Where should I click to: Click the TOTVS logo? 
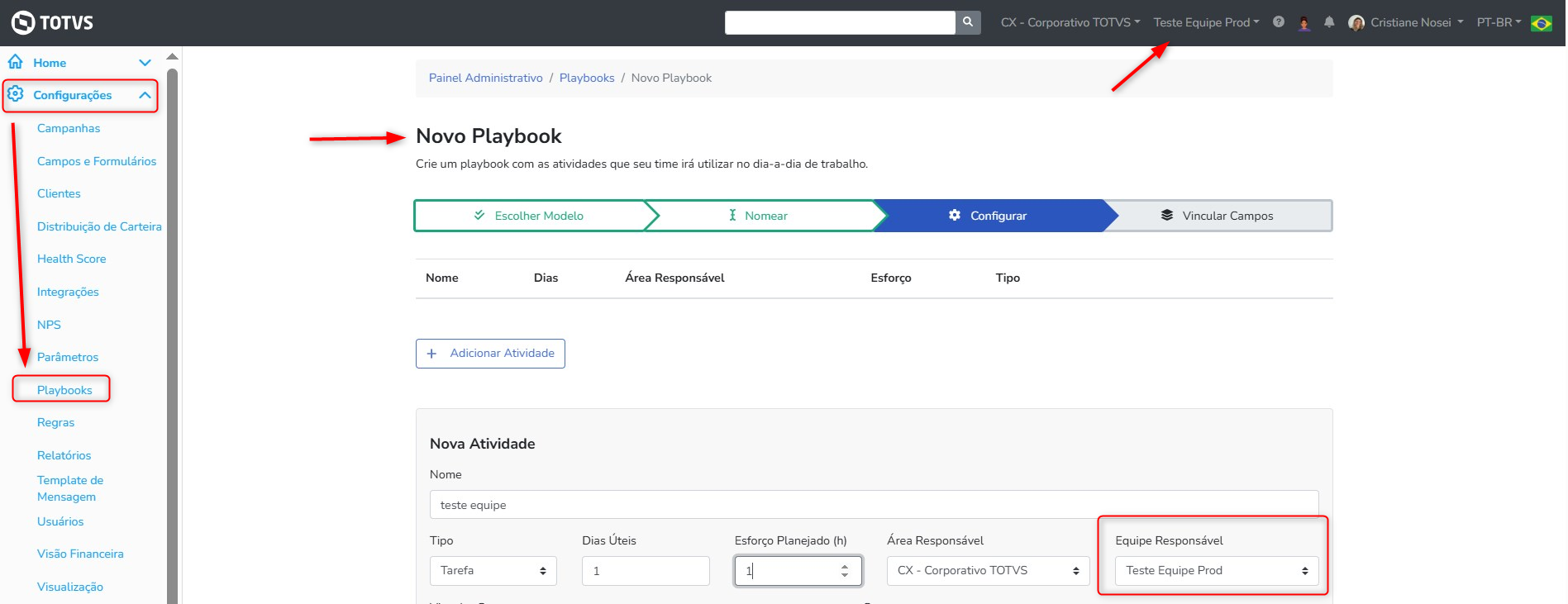point(52,22)
